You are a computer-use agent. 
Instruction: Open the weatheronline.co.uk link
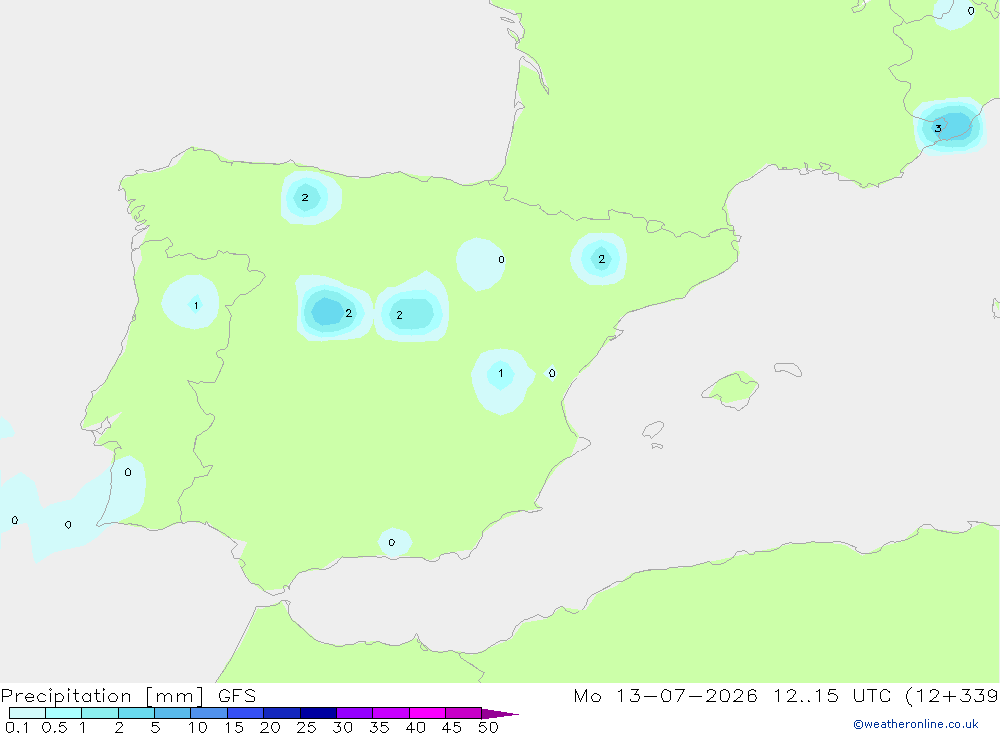point(916,724)
